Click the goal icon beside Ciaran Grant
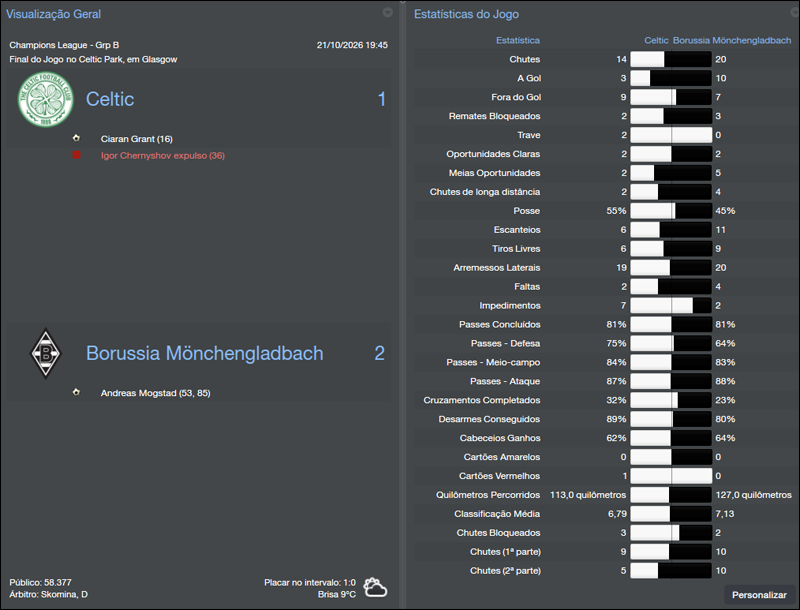Viewport: 800px width, 610px height. [x=76, y=138]
